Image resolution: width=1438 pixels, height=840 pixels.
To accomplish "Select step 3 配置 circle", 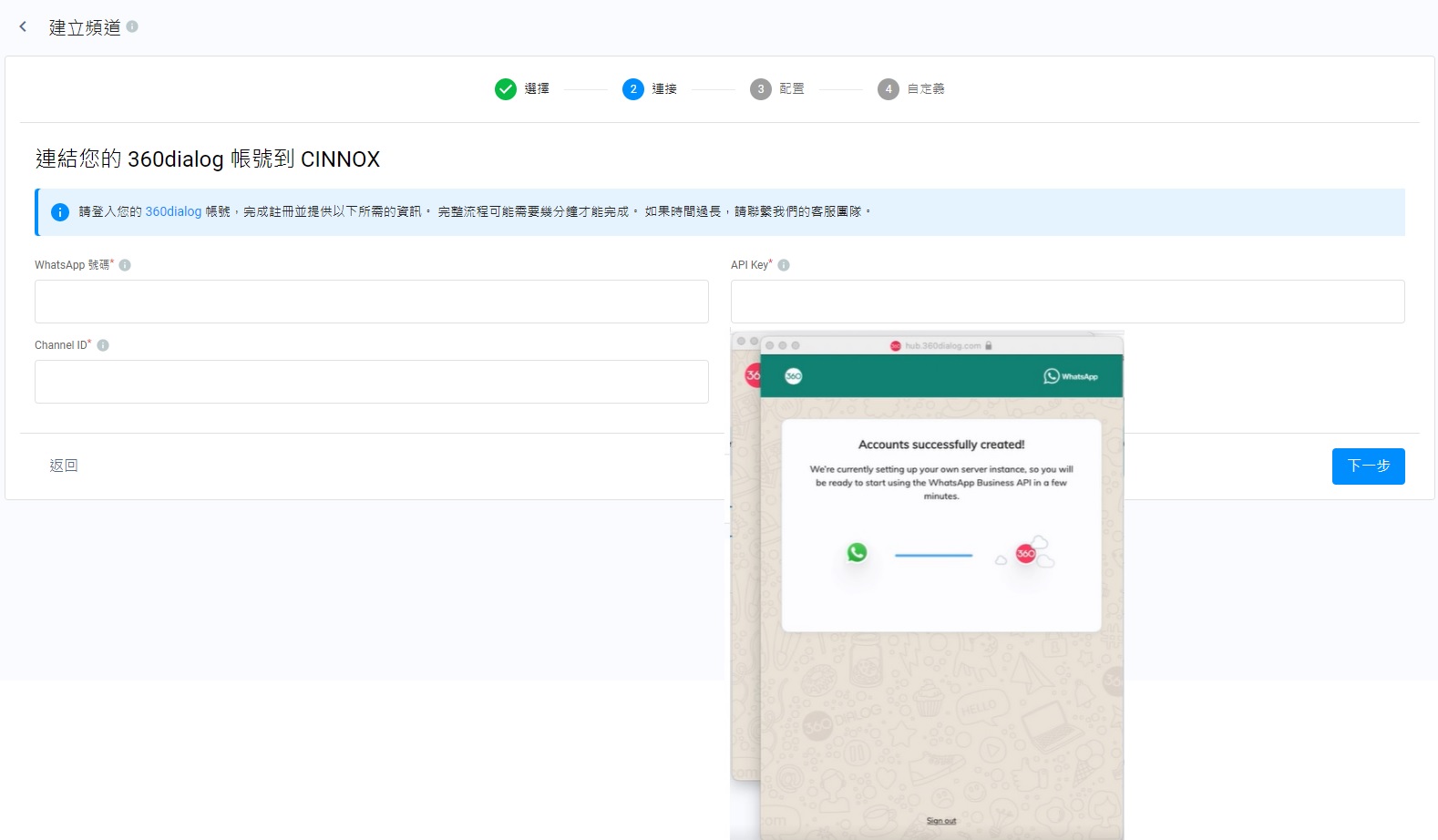I will point(761,89).
